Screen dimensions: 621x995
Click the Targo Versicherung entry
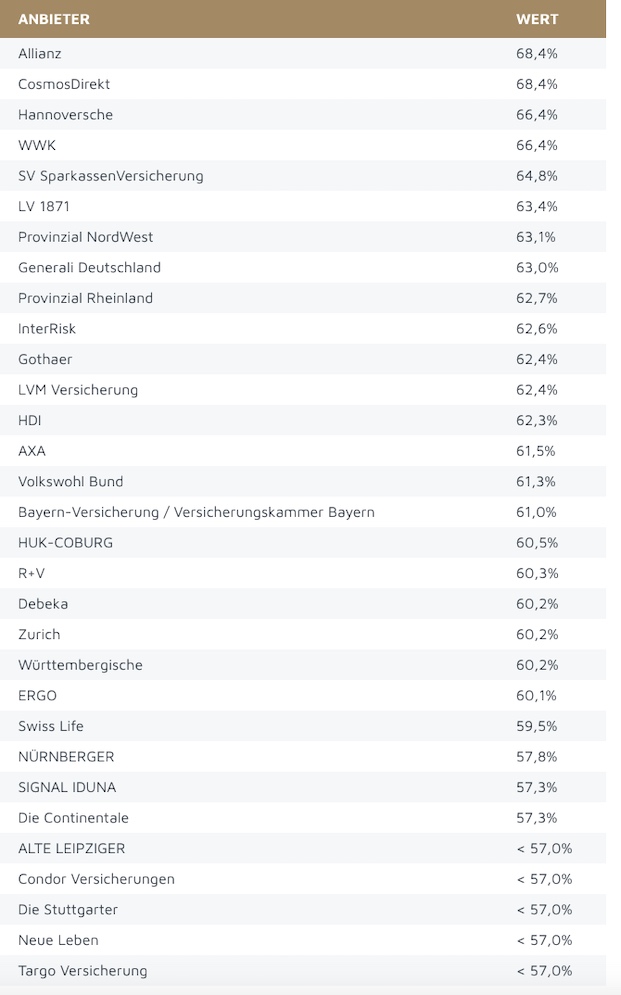[x=82, y=971]
